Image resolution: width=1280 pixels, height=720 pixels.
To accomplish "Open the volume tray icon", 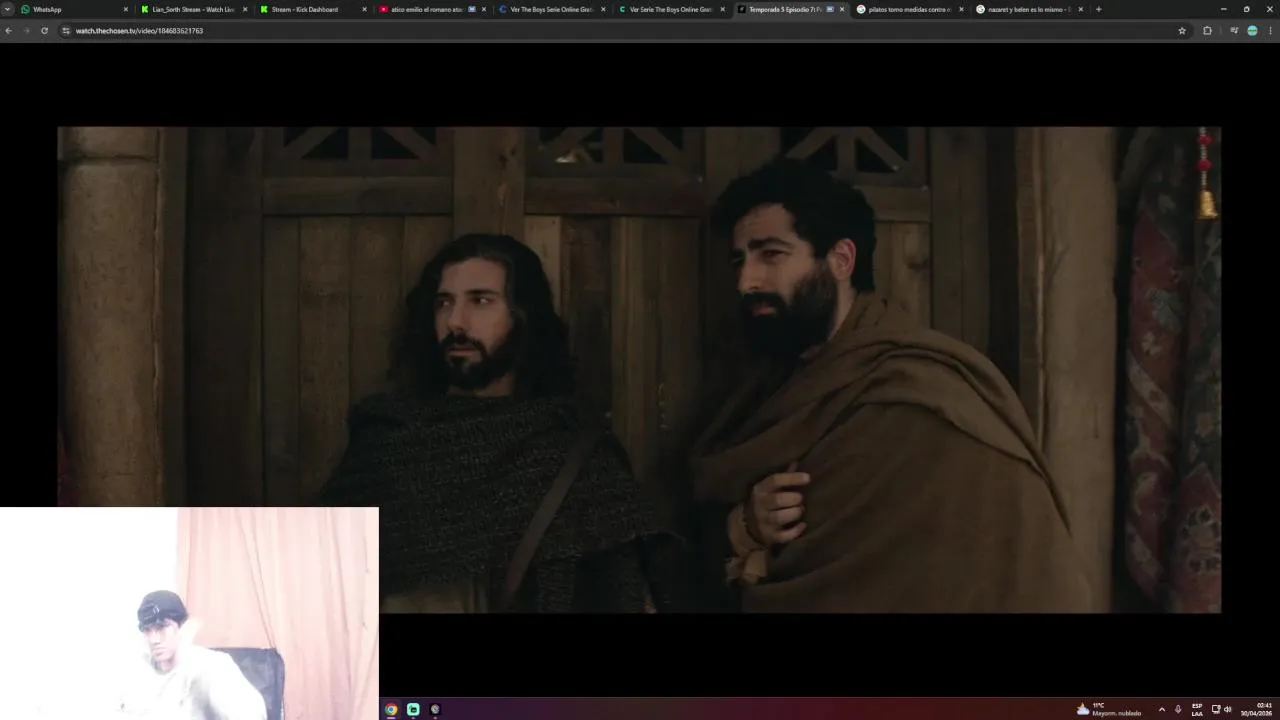I will click(x=1227, y=709).
